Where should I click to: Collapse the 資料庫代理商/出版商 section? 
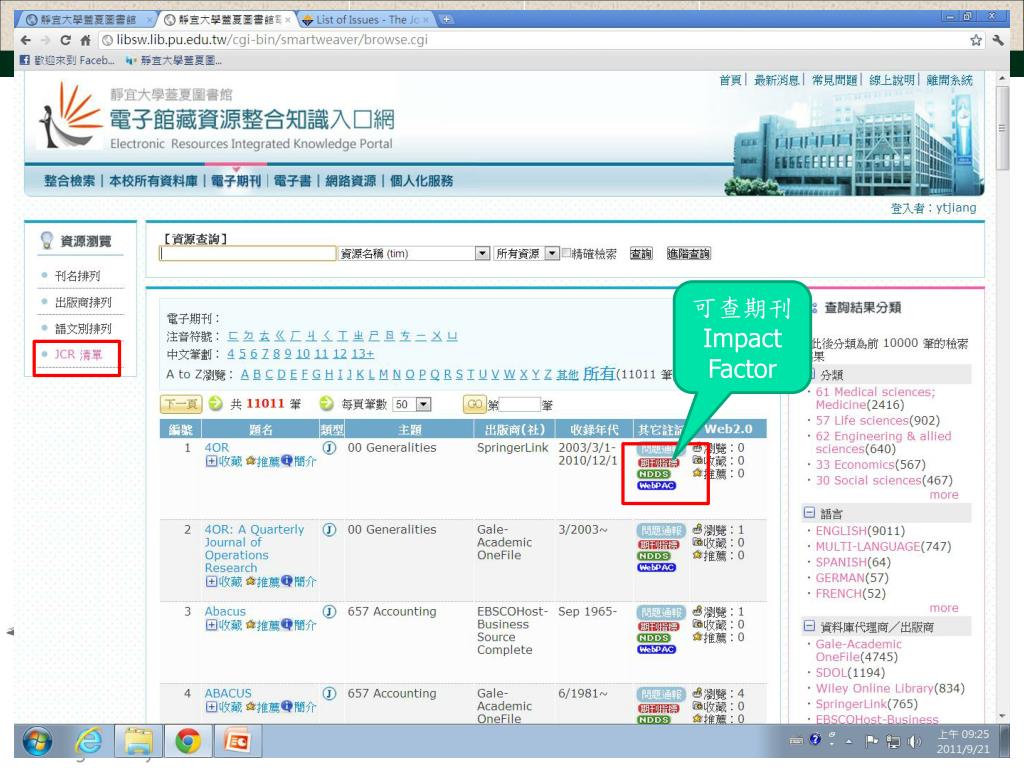pyautogui.click(x=809, y=626)
